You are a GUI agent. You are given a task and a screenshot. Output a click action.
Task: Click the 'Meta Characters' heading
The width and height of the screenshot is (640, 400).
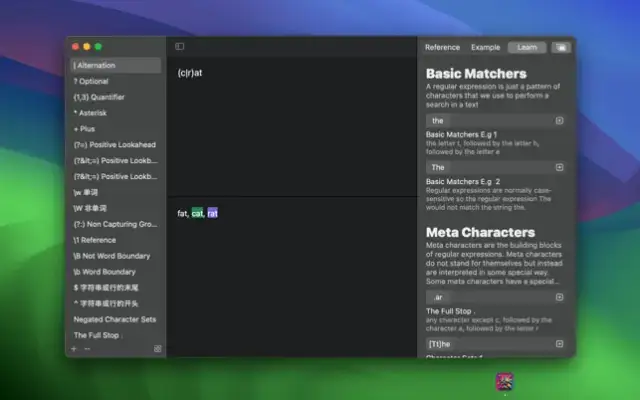(480, 232)
